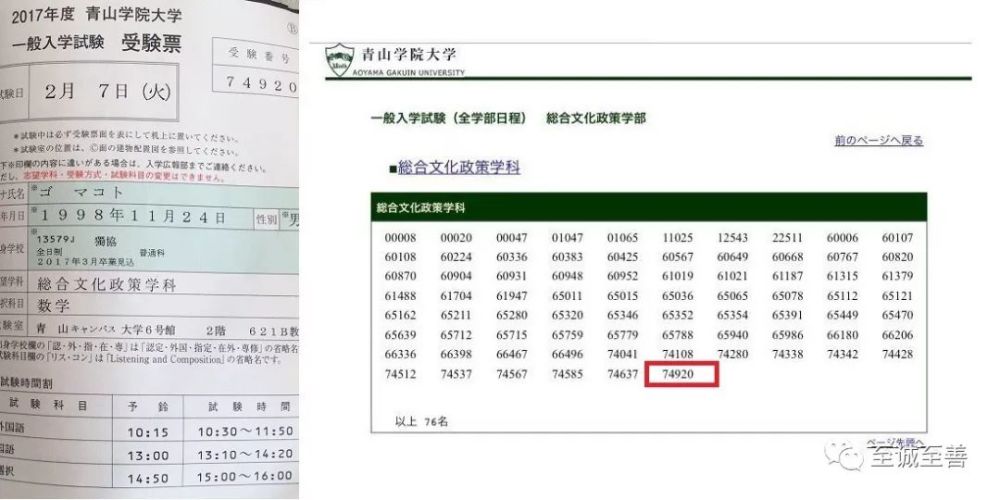
Task: Click exam number 60107
Action: pos(897,238)
